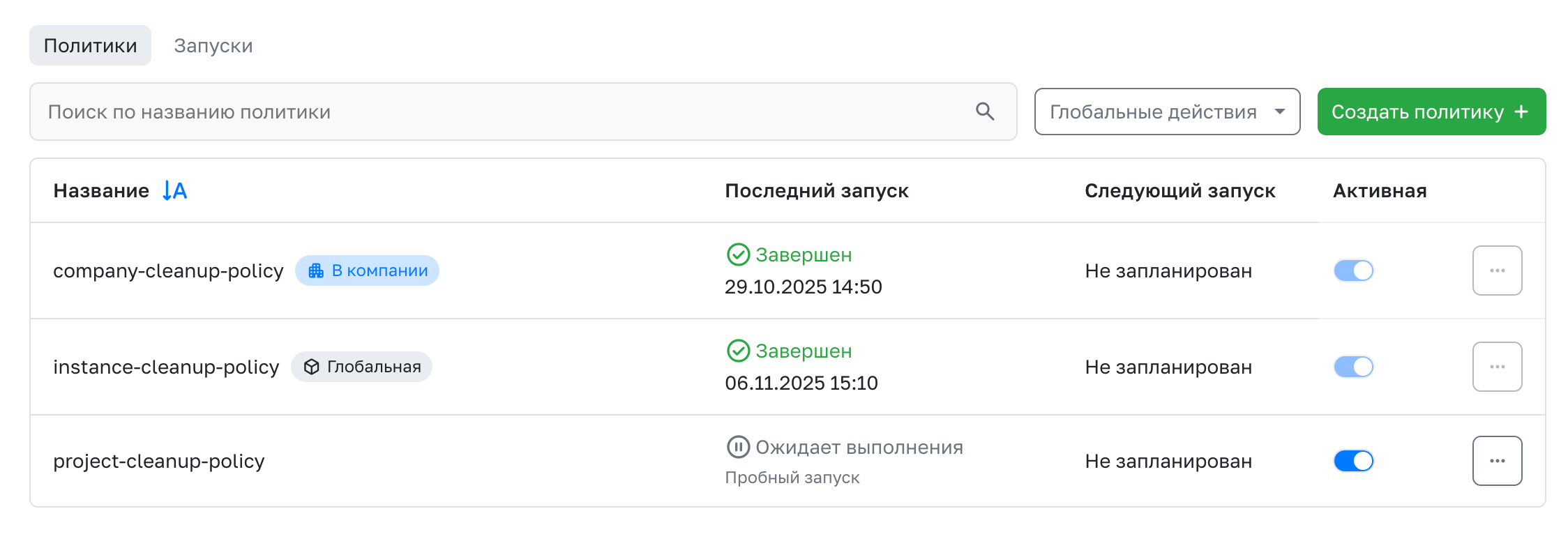
Task: Click the green checkmark icon for company-cleanup-policy
Action: [737, 254]
